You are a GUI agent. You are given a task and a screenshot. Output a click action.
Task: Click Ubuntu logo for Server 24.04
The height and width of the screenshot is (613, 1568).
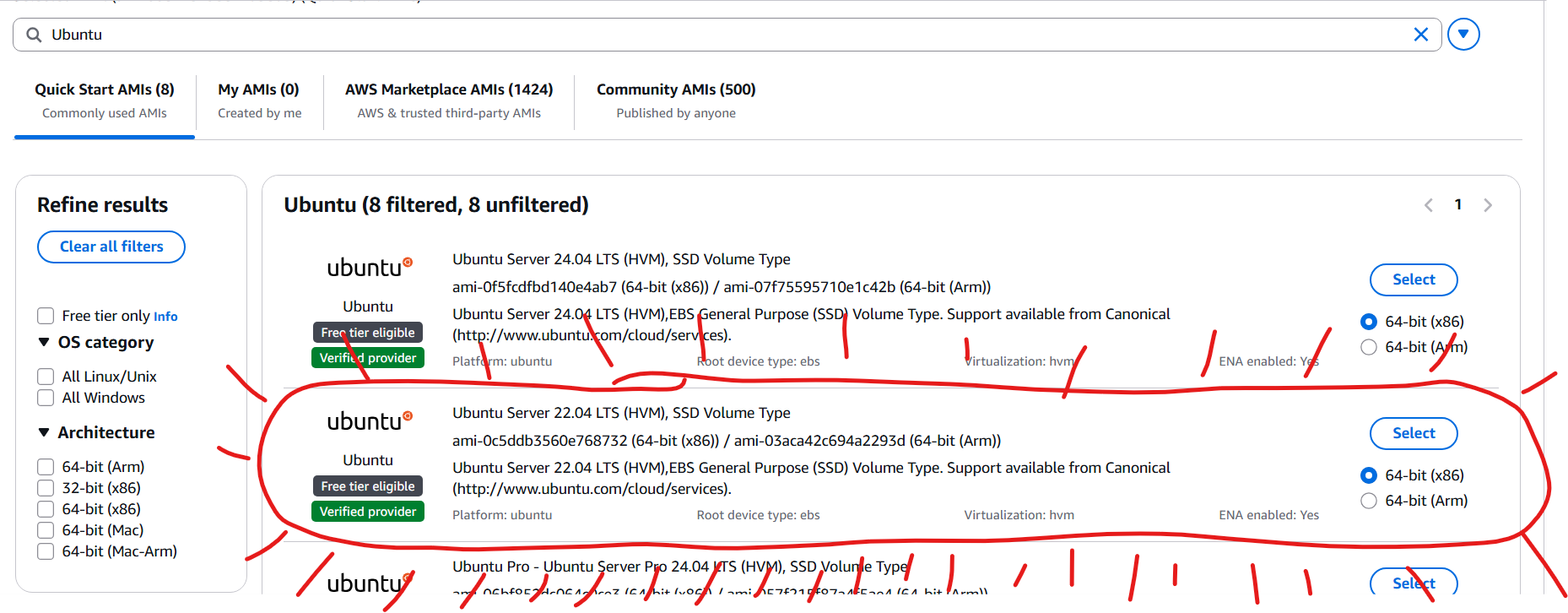coord(369,268)
